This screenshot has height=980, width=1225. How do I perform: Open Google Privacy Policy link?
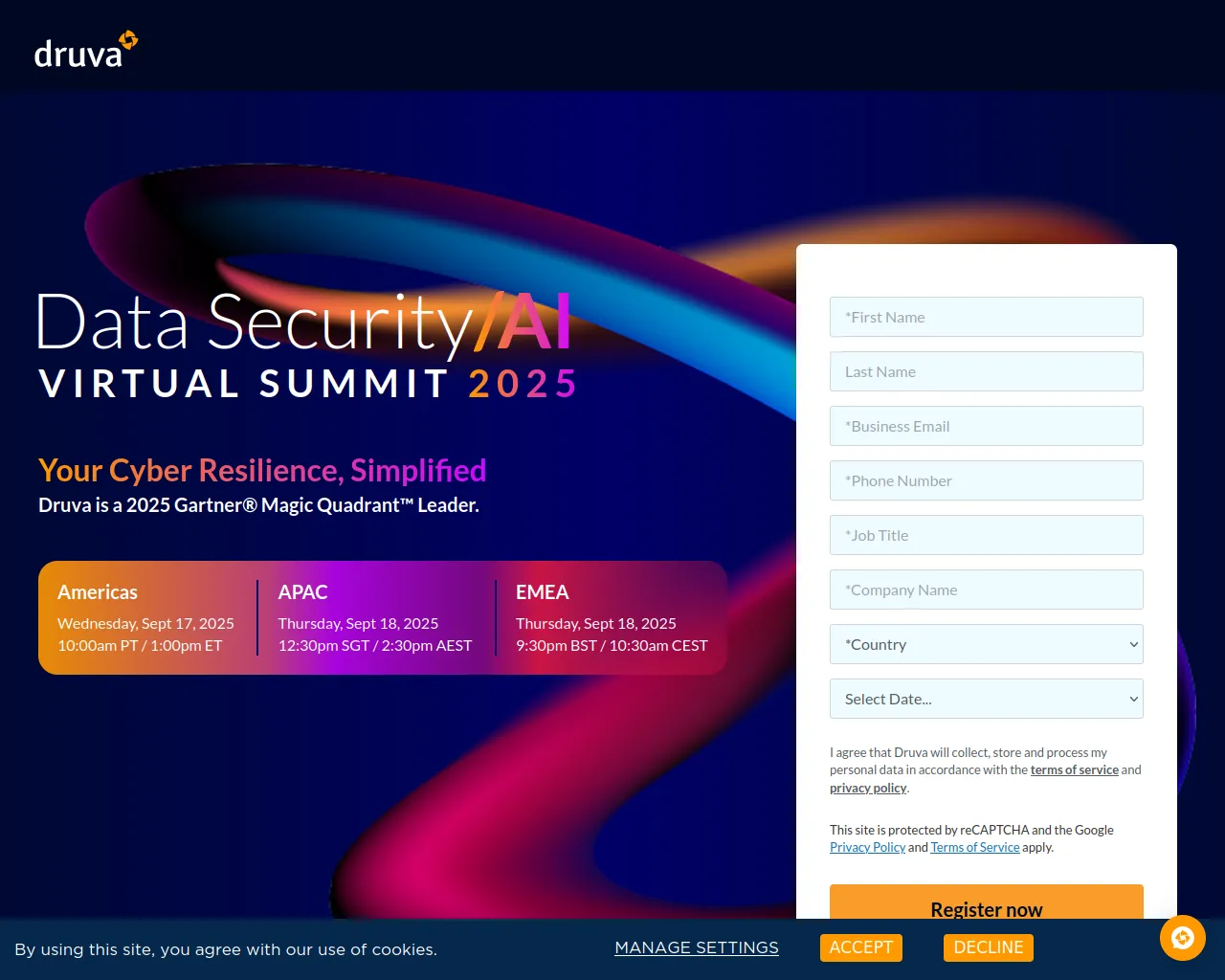click(x=867, y=848)
